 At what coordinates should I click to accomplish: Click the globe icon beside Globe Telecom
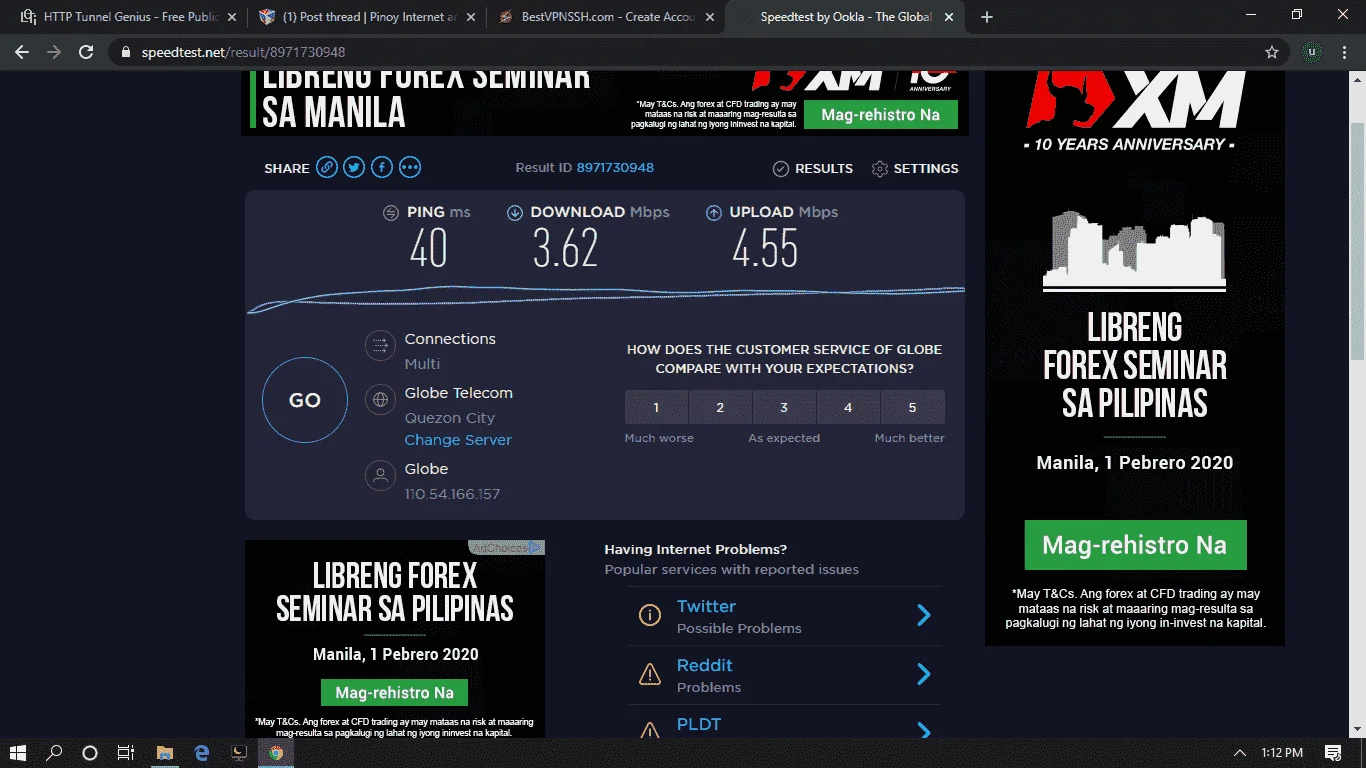380,401
